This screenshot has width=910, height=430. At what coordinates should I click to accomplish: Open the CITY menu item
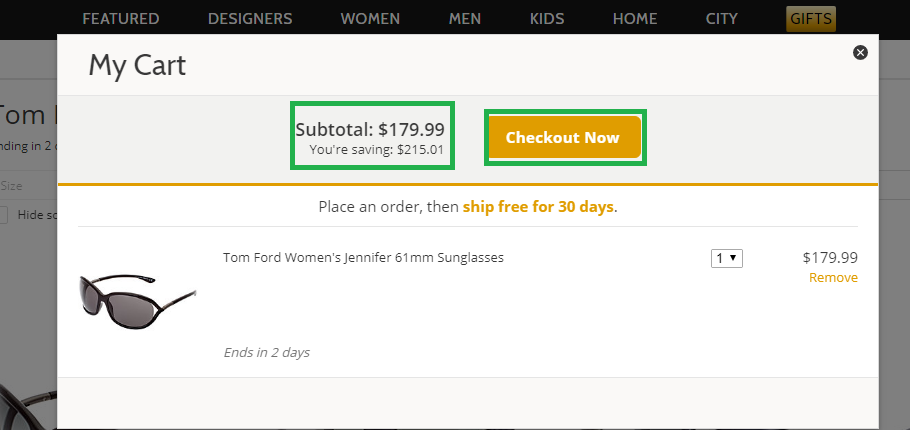[x=721, y=19]
